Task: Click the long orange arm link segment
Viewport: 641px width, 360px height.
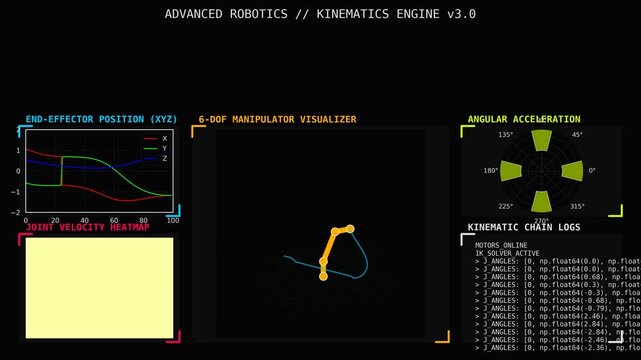Action: coord(329,246)
